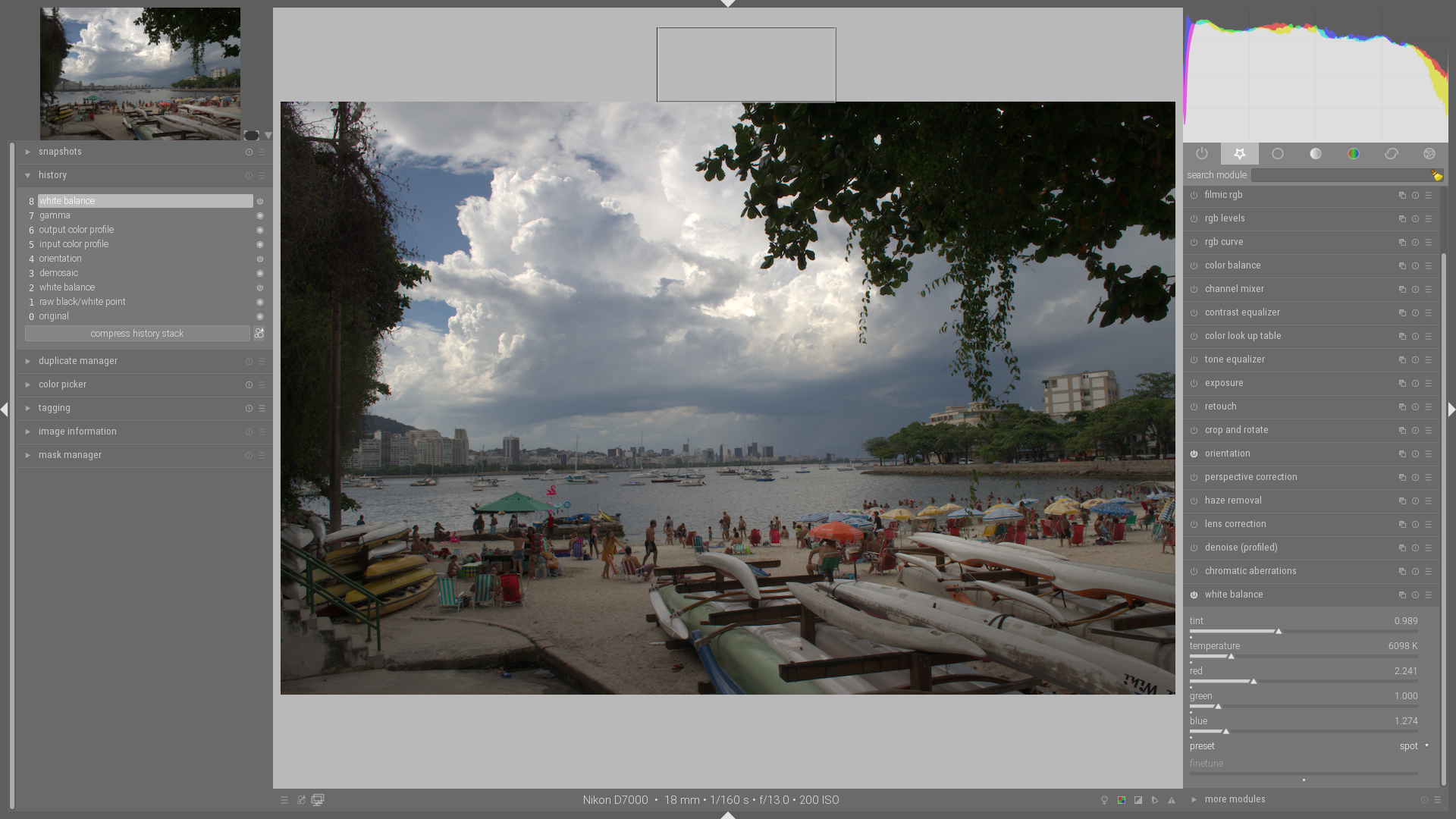
Task: Enable the haze removal module
Action: (x=1194, y=501)
